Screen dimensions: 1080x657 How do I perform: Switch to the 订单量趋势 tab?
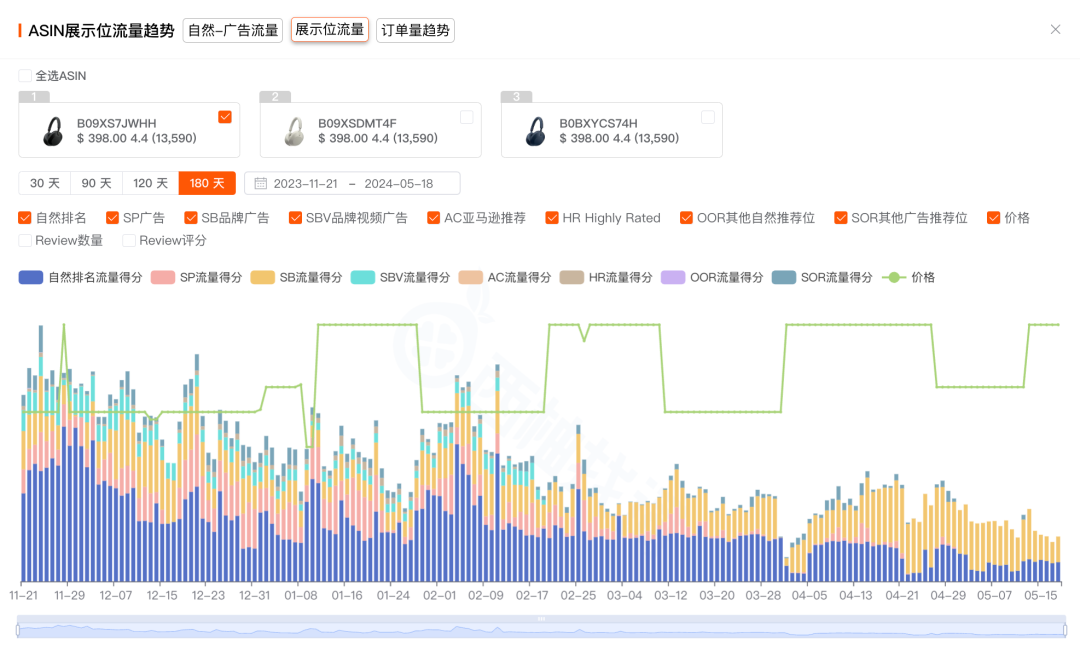pos(415,30)
